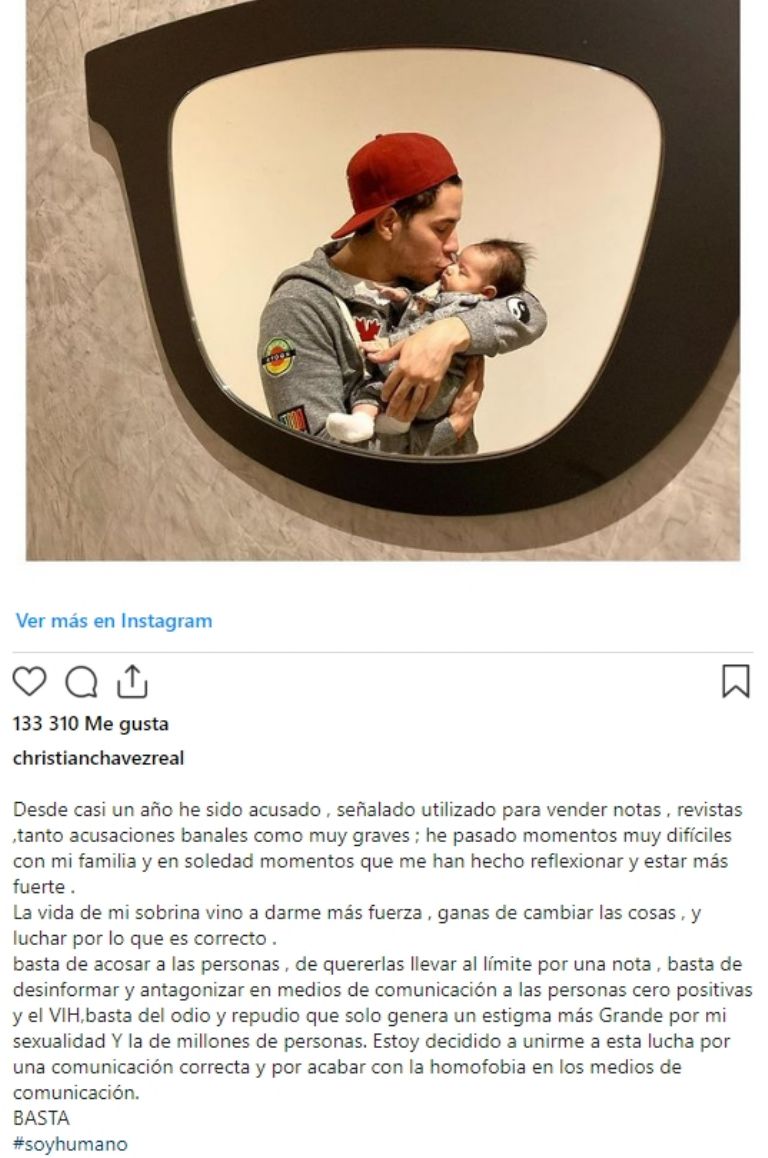Screen dimensions: 768x1158
Task: Open comments via the speech bubble icon
Action: pos(81,682)
